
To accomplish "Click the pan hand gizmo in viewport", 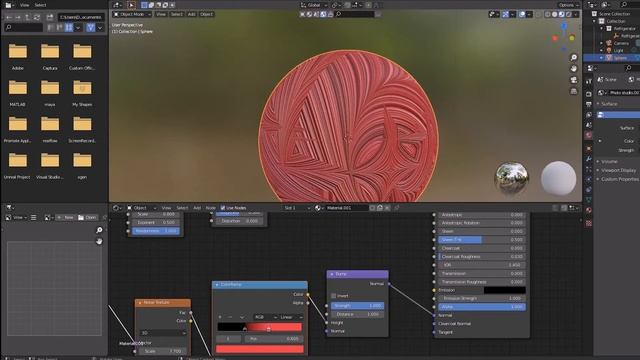I will tap(574, 69).
